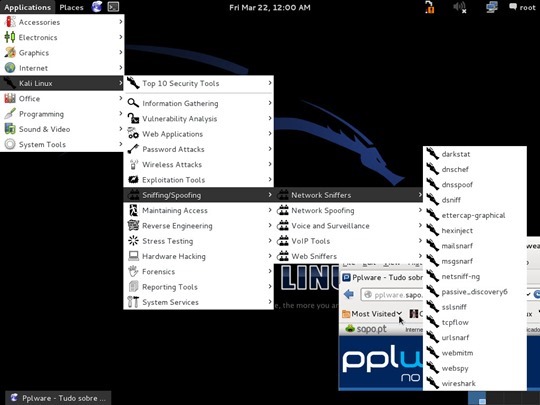Expand the Electronics submenu arrow
The height and width of the screenshot is (405, 540).
tap(121, 37)
